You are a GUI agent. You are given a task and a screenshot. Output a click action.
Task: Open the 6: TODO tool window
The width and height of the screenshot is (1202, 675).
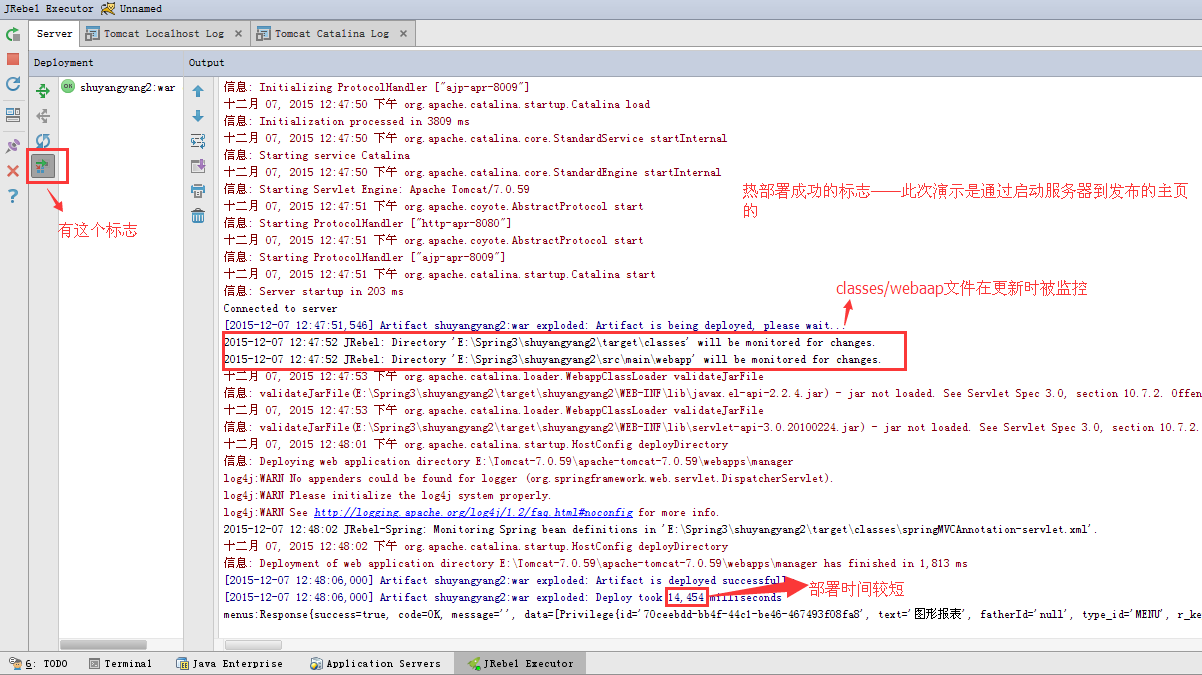38,663
